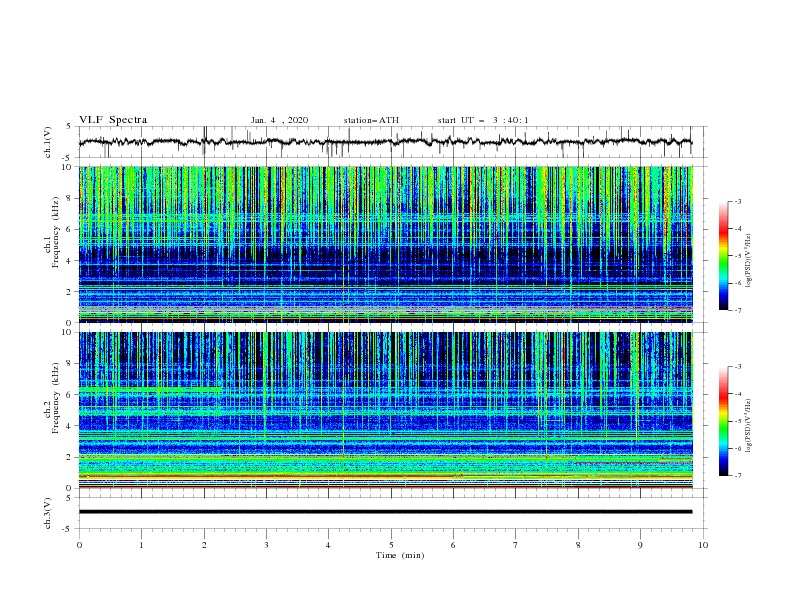Click the ch.2 "Frequency (kHz)" axis label
This screenshot has height=612, width=792.
[56, 398]
